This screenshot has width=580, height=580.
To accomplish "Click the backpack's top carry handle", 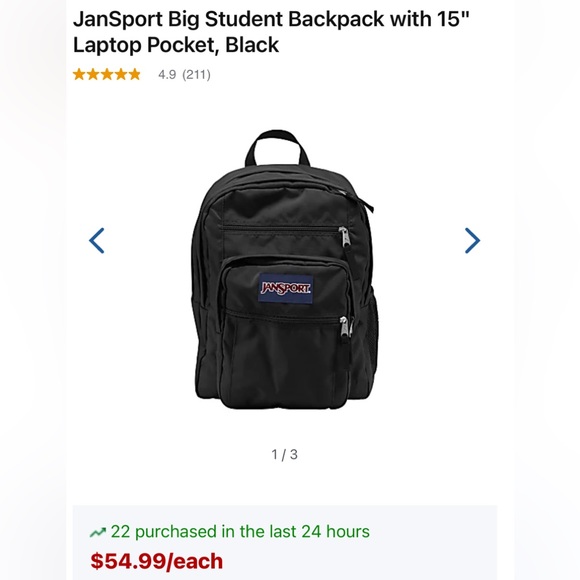I will (277, 148).
